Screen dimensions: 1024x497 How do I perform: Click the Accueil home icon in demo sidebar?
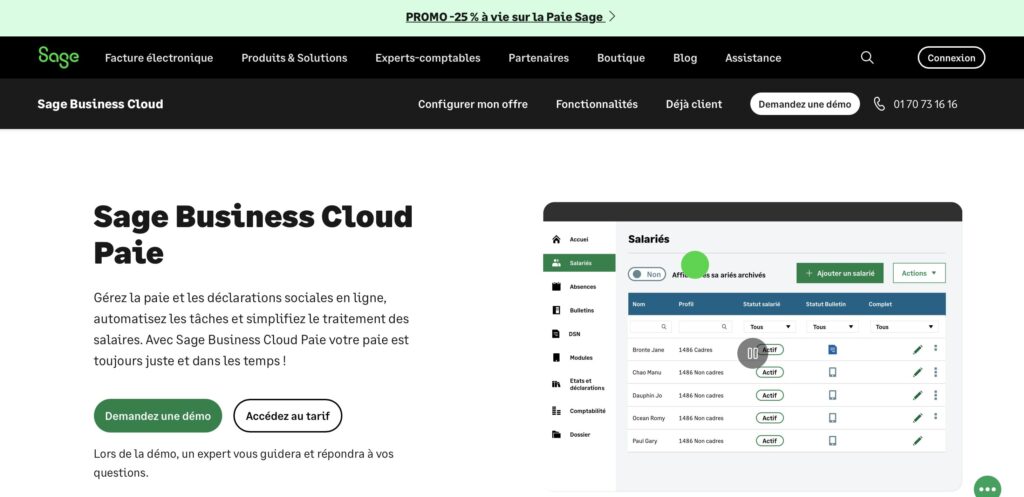(x=556, y=239)
